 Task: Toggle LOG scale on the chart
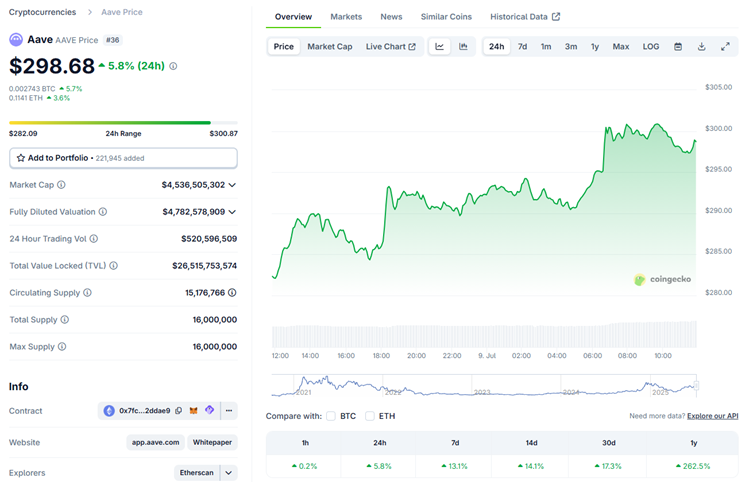coord(651,47)
